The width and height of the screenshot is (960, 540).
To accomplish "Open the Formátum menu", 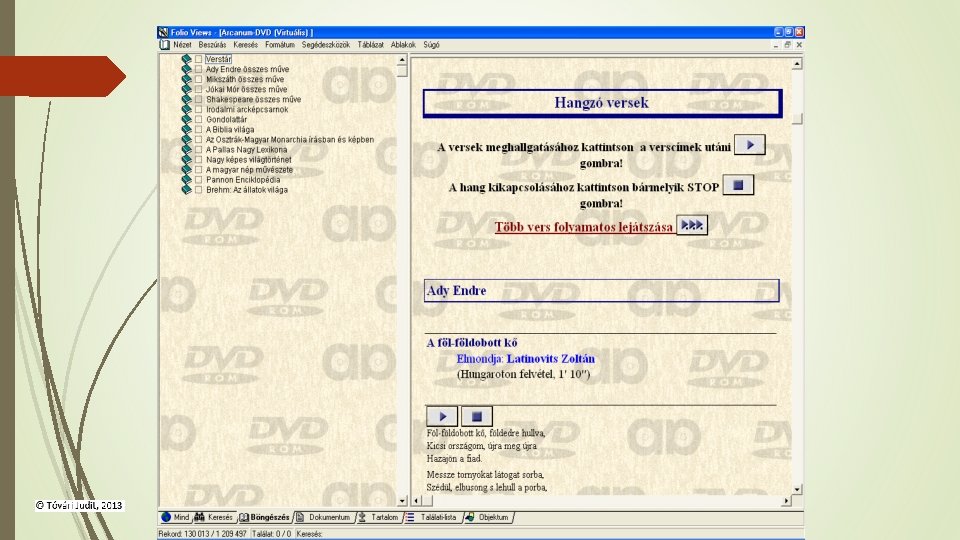I will coord(280,45).
